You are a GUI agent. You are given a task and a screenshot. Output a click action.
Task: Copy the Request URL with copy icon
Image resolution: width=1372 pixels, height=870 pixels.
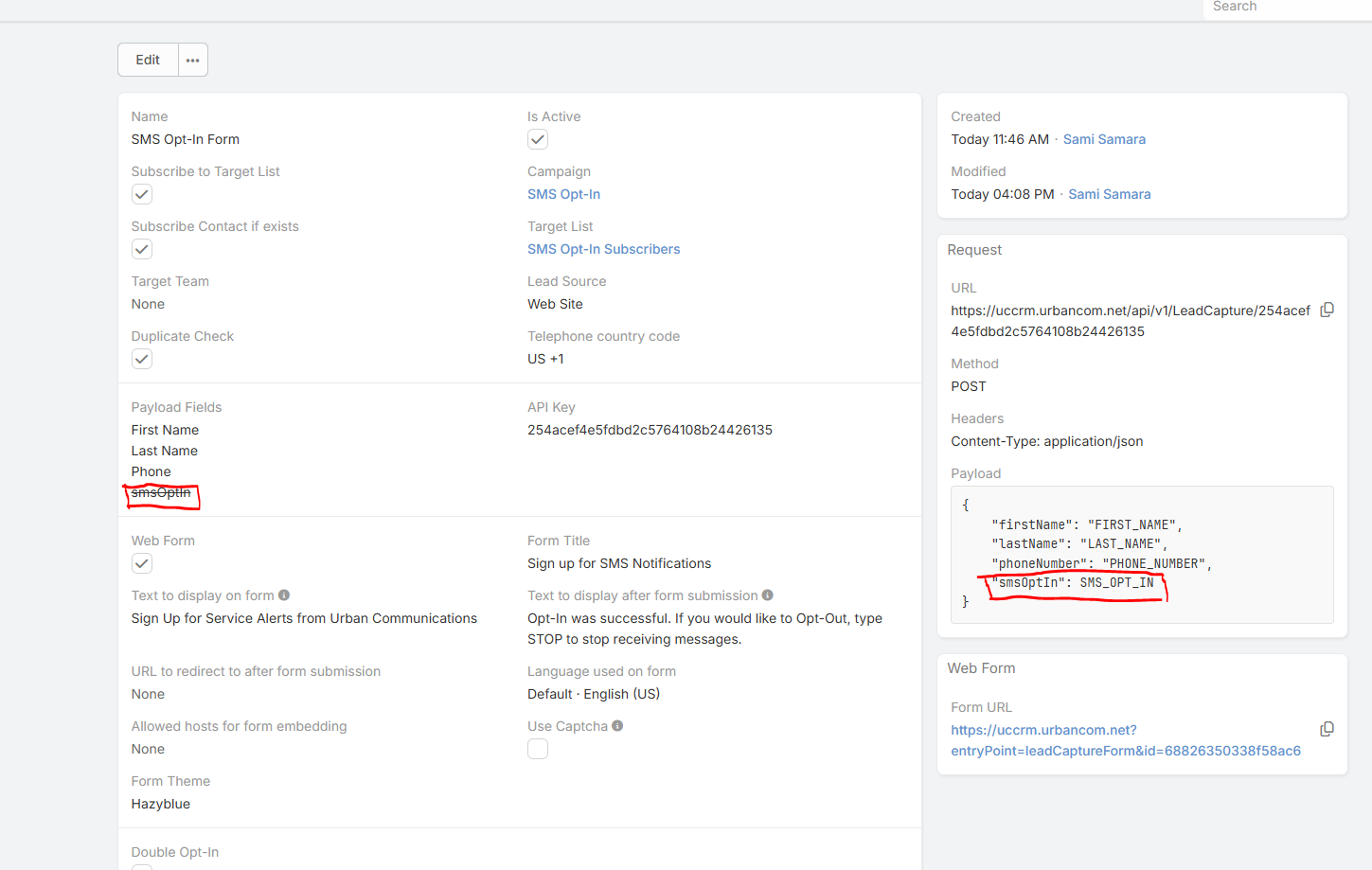tap(1327, 311)
